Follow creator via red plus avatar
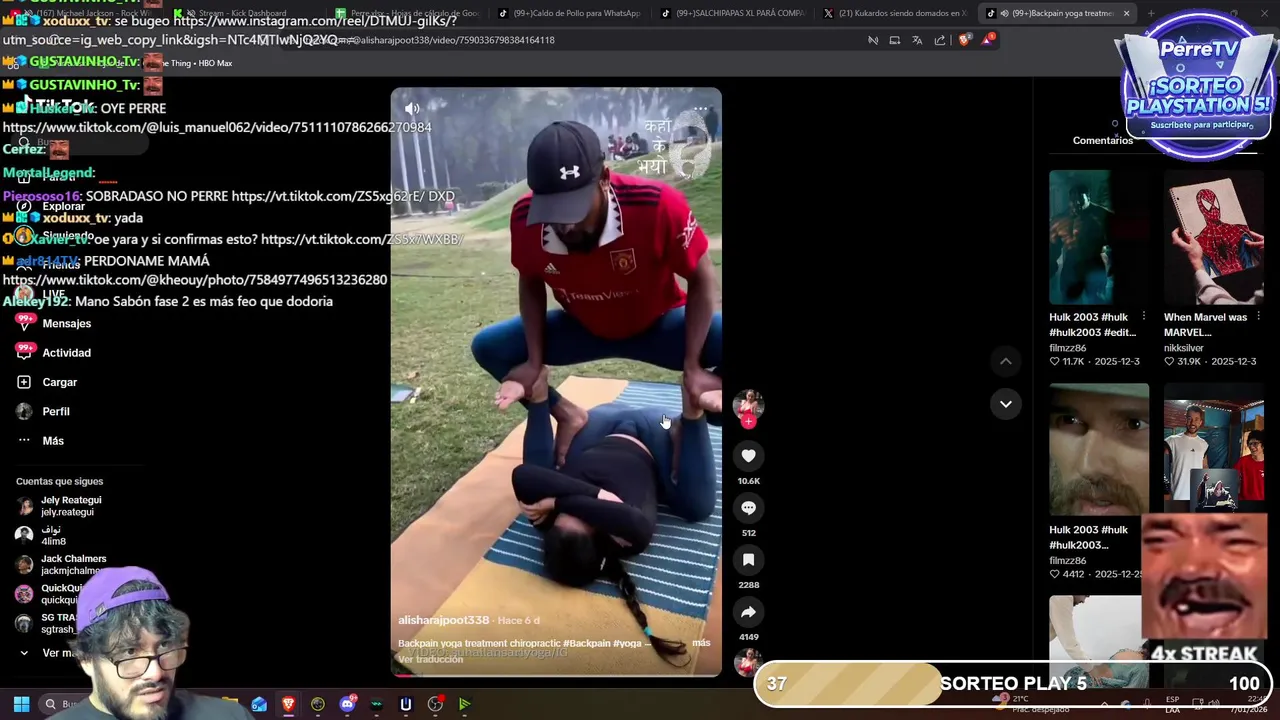The image size is (1280, 720). (x=748, y=421)
